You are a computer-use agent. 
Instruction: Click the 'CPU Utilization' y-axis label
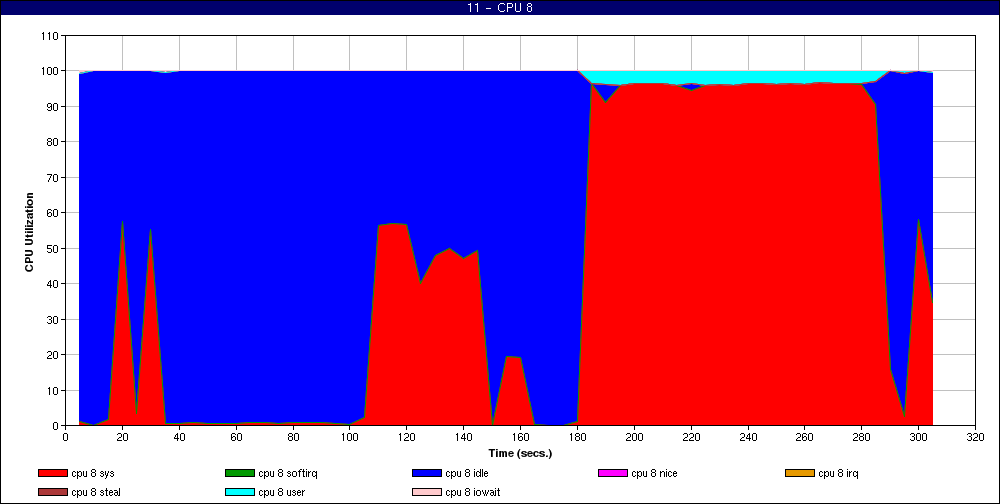pos(29,232)
